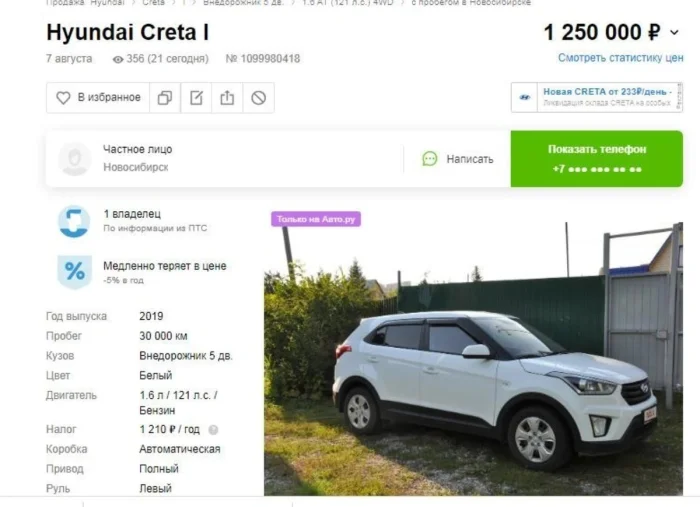Image resolution: width=700 pixels, height=507 pixels.
Task: Click the hide listing block icon
Action: pos(258,98)
